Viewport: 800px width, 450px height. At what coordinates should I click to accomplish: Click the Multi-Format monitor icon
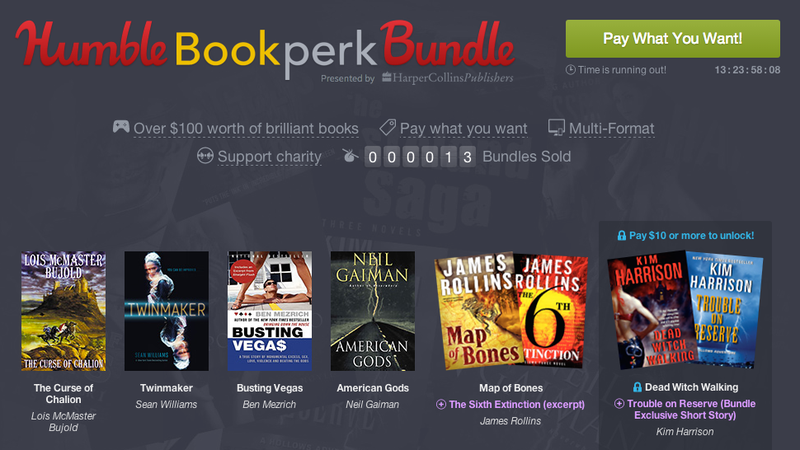(556, 128)
